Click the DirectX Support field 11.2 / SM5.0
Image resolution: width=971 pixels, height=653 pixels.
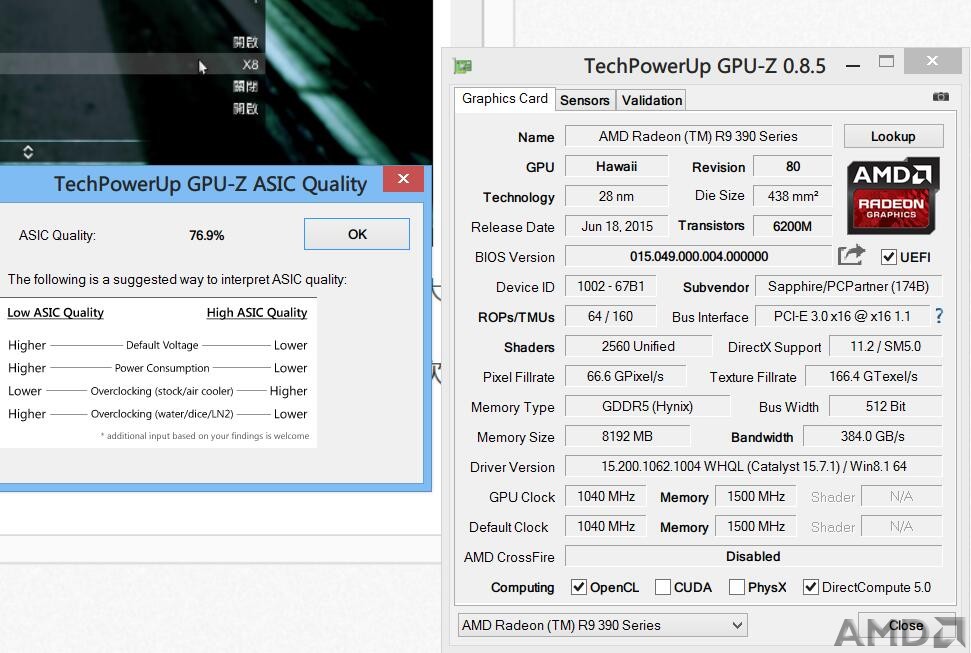[886, 346]
